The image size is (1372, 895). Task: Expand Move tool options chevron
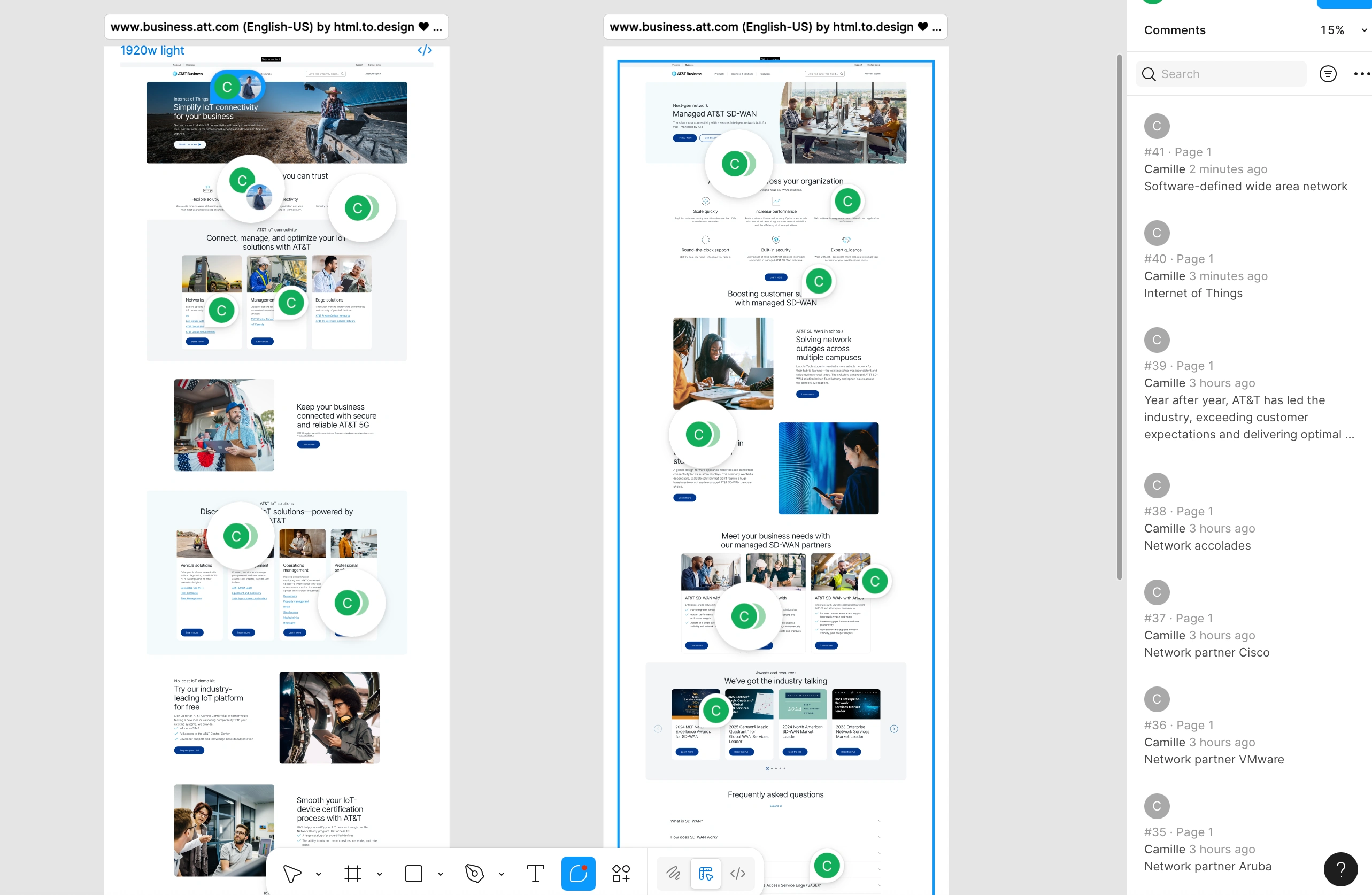pyautogui.click(x=318, y=874)
